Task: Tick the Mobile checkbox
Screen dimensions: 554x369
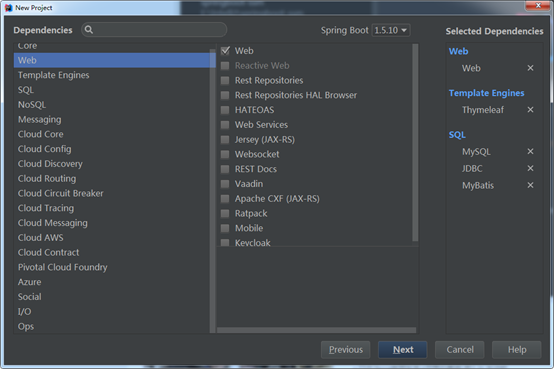Action: coord(225,228)
